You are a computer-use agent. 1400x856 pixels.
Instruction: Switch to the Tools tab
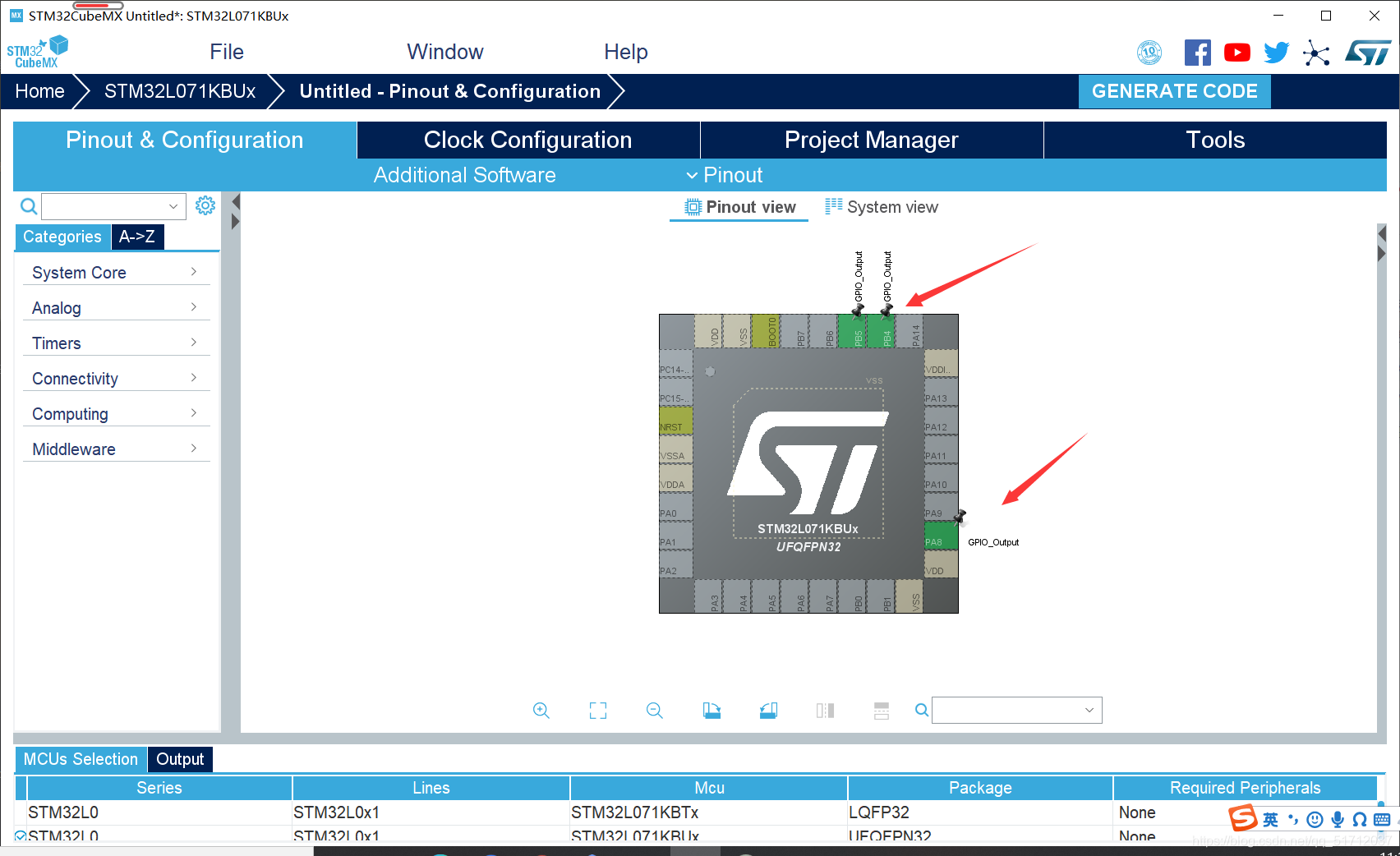pyautogui.click(x=1215, y=140)
